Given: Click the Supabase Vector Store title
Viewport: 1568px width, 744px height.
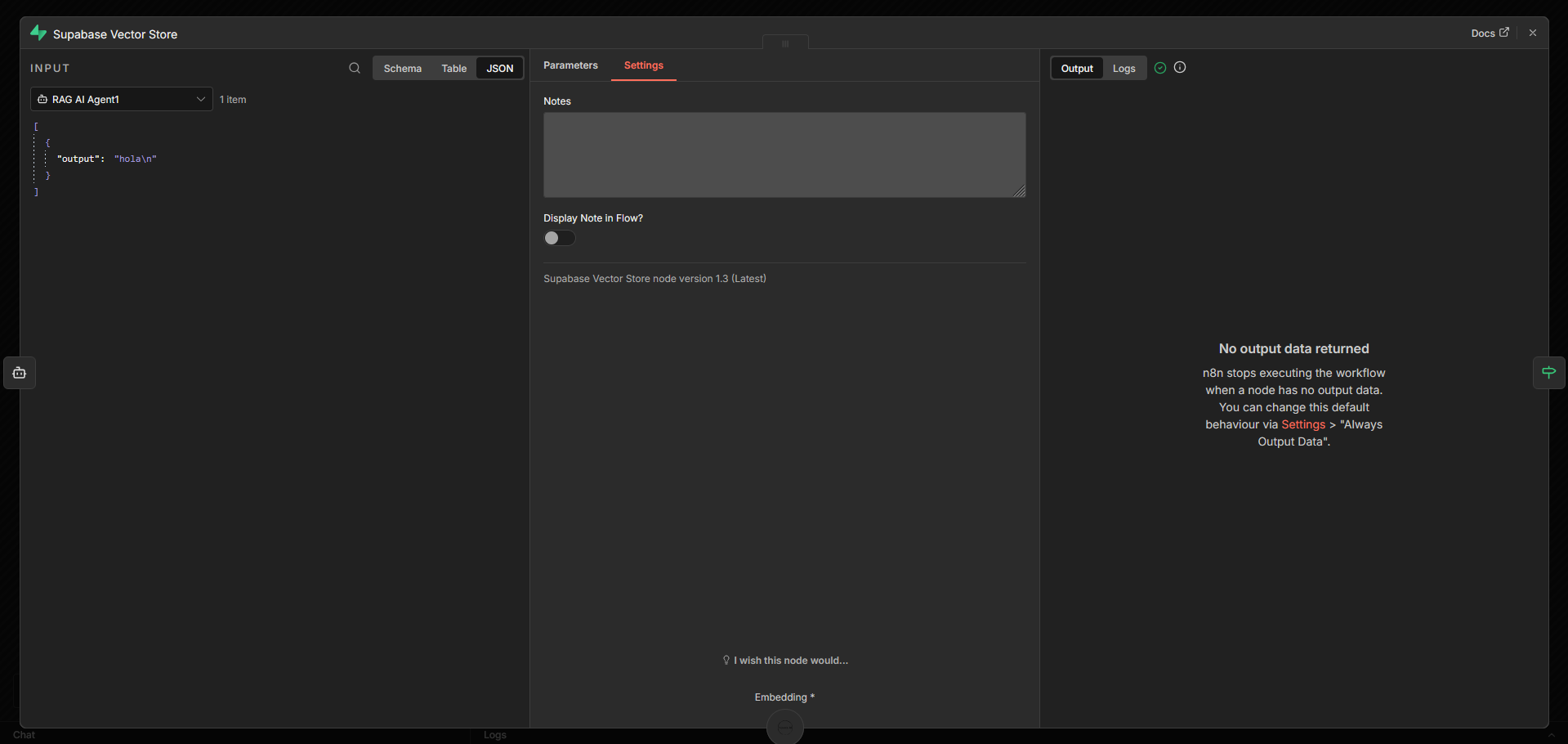Looking at the screenshot, I should click(x=115, y=34).
